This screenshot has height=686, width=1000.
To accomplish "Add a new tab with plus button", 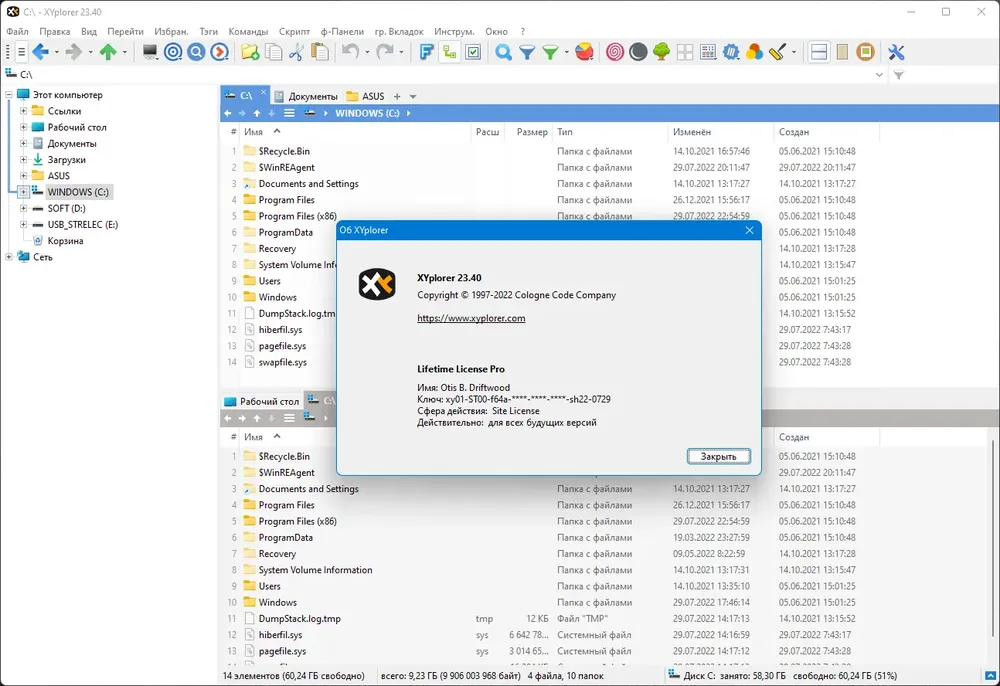I will pyautogui.click(x=397, y=96).
